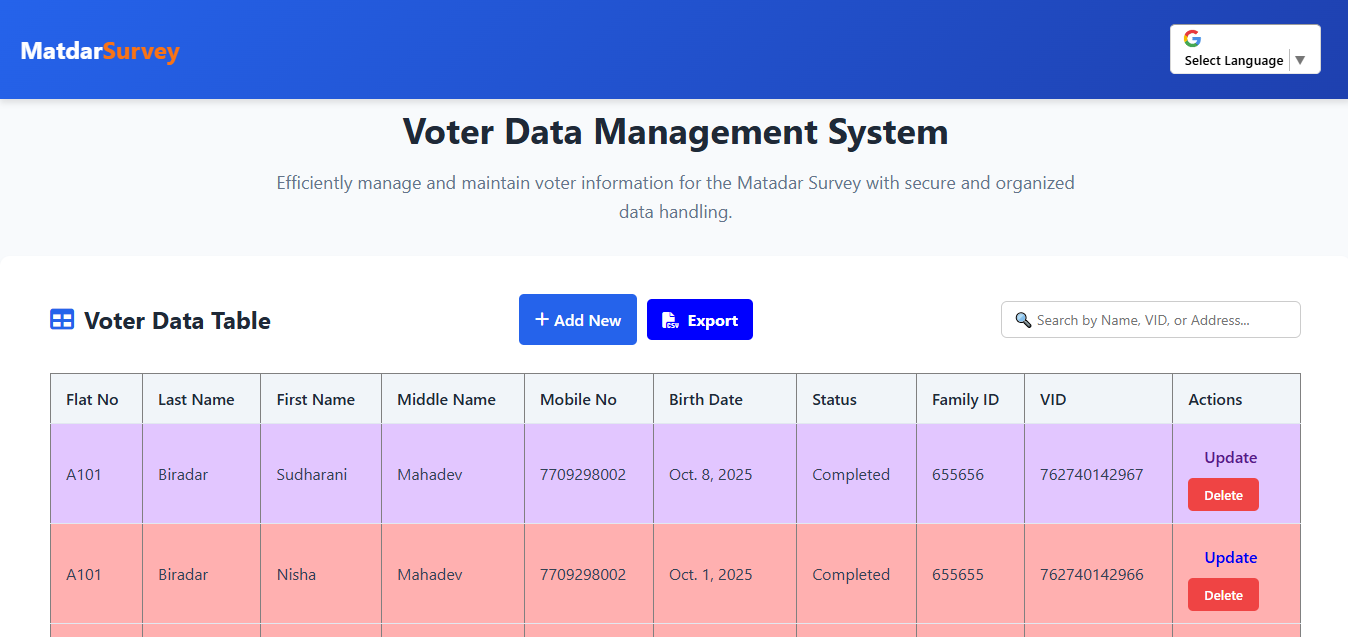Click the Select Language text
This screenshot has width=1348, height=637.
1233,60
